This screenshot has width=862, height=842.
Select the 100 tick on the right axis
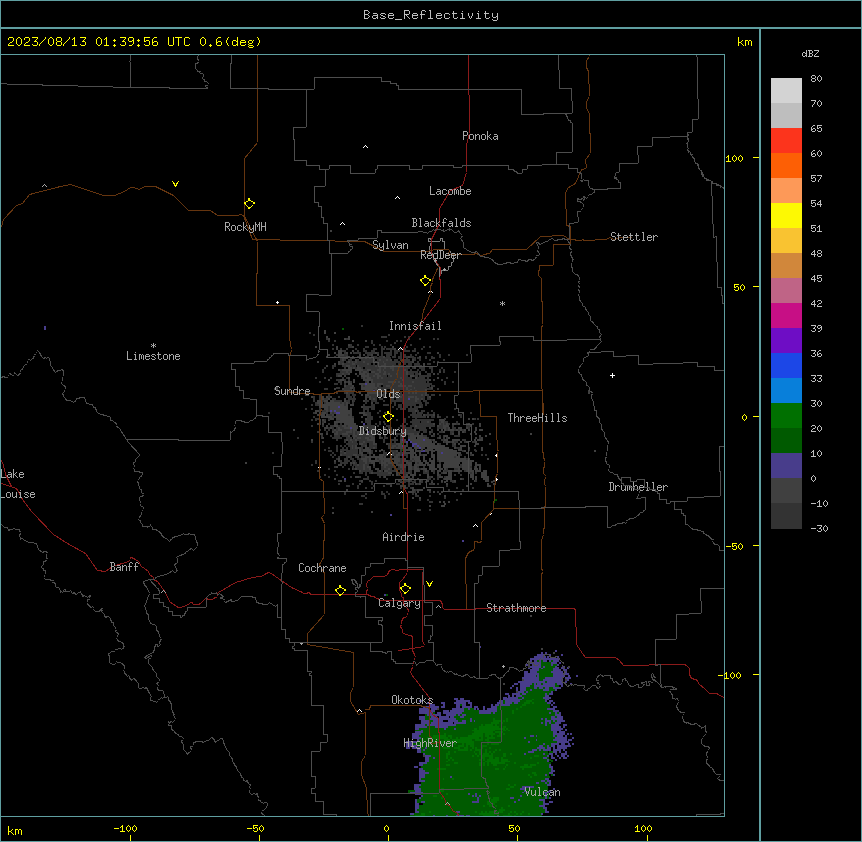pos(734,158)
